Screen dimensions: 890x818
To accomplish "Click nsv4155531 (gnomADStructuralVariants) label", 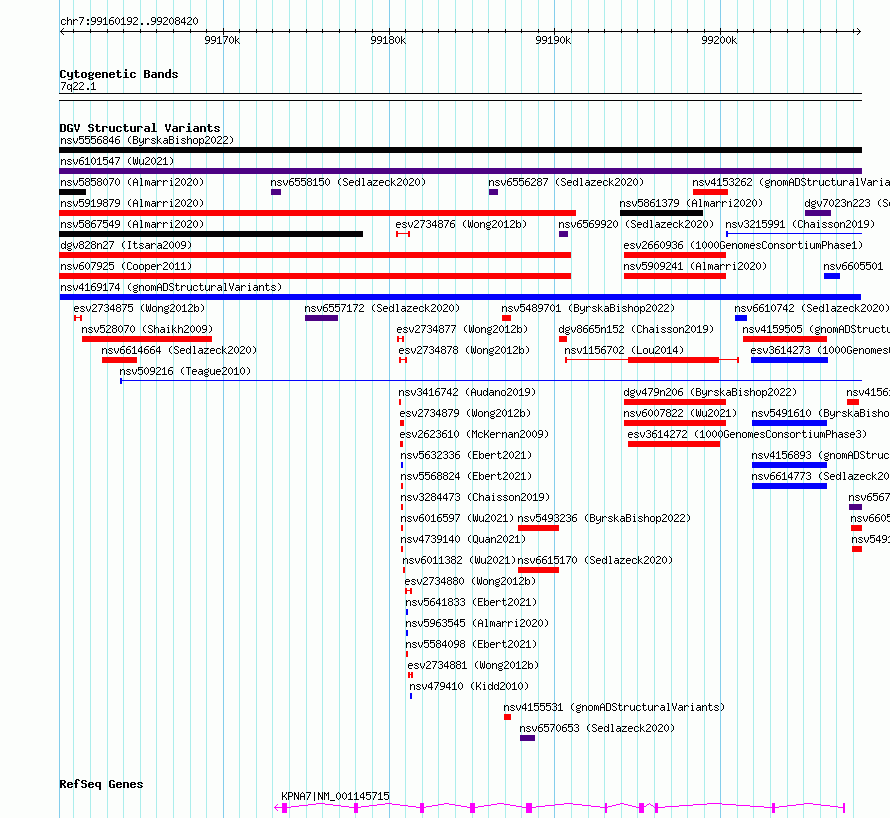I will pyautogui.click(x=614, y=707).
